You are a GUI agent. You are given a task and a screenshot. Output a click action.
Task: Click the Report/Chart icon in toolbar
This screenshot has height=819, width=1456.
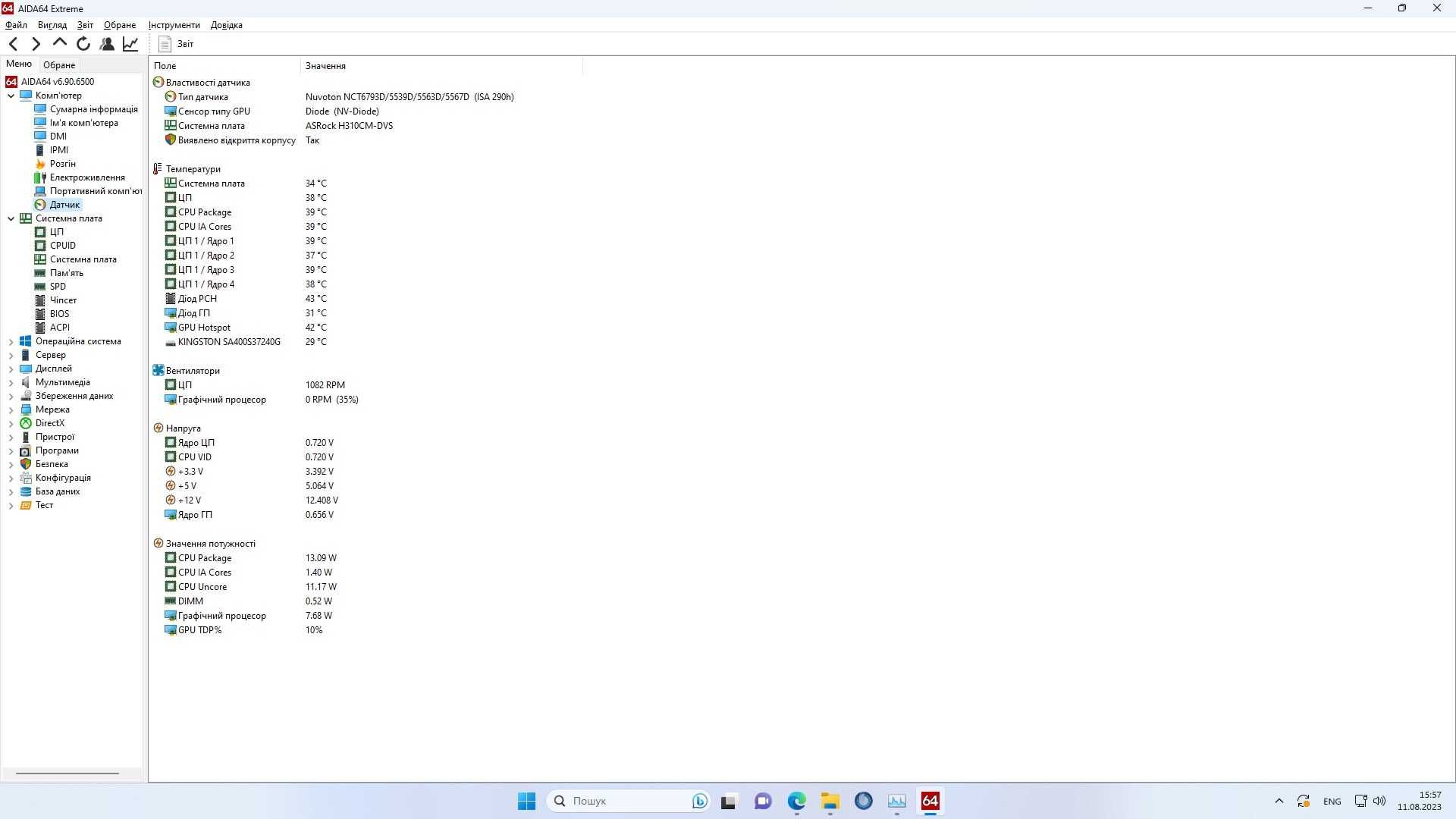click(x=131, y=43)
